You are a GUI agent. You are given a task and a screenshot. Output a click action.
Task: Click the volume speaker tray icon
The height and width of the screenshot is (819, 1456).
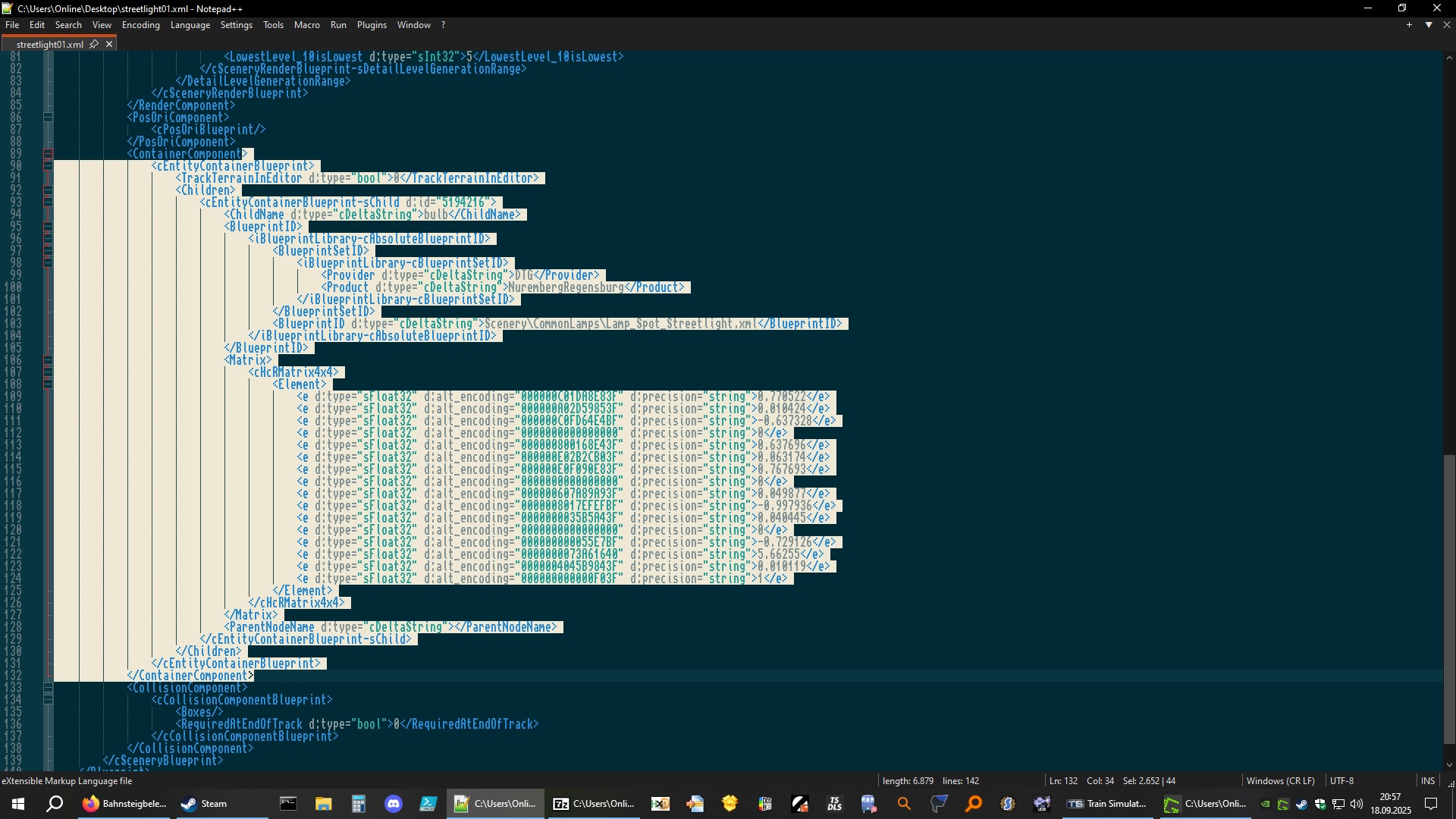1357,804
